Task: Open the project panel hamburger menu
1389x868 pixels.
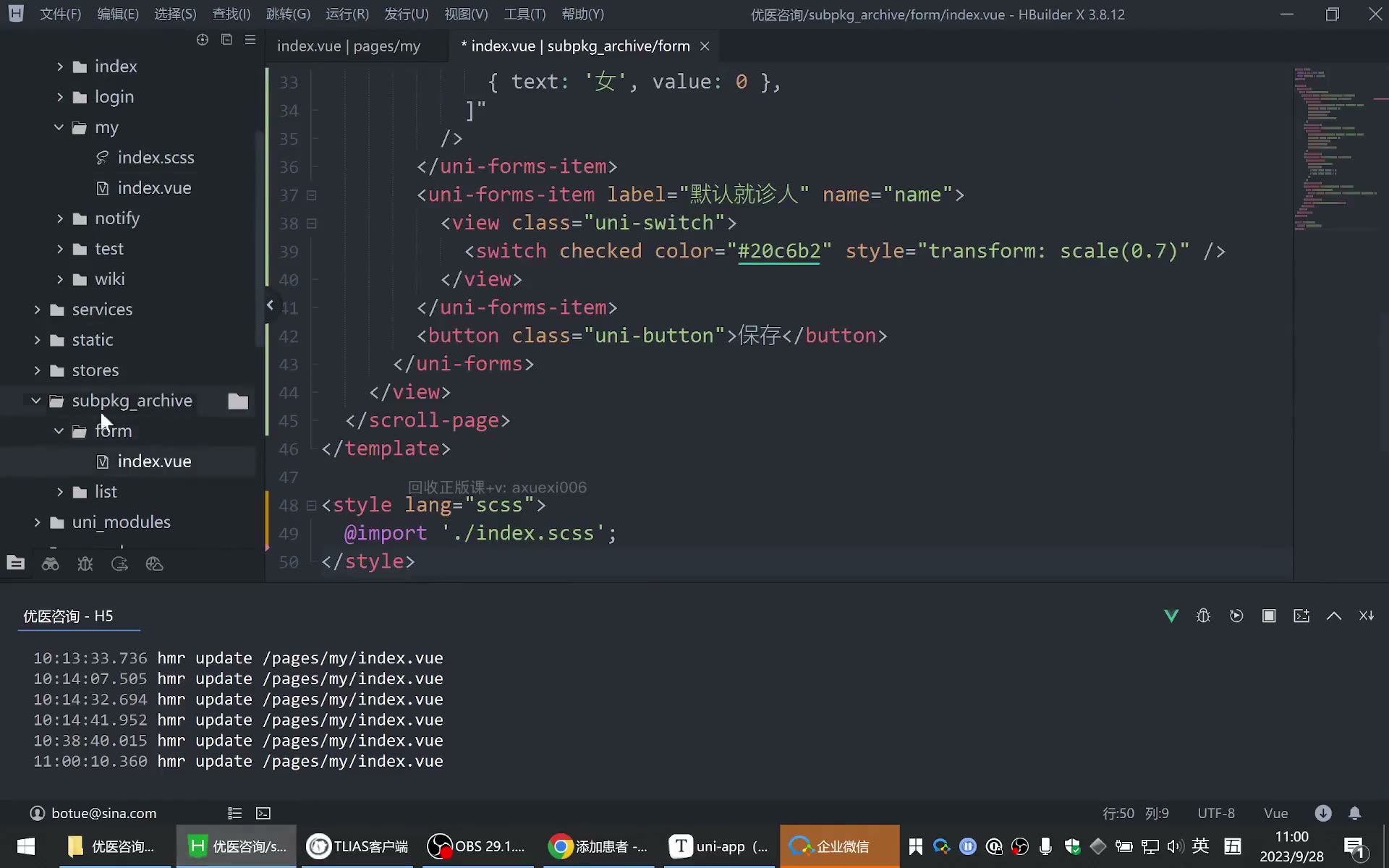Action: [x=250, y=40]
